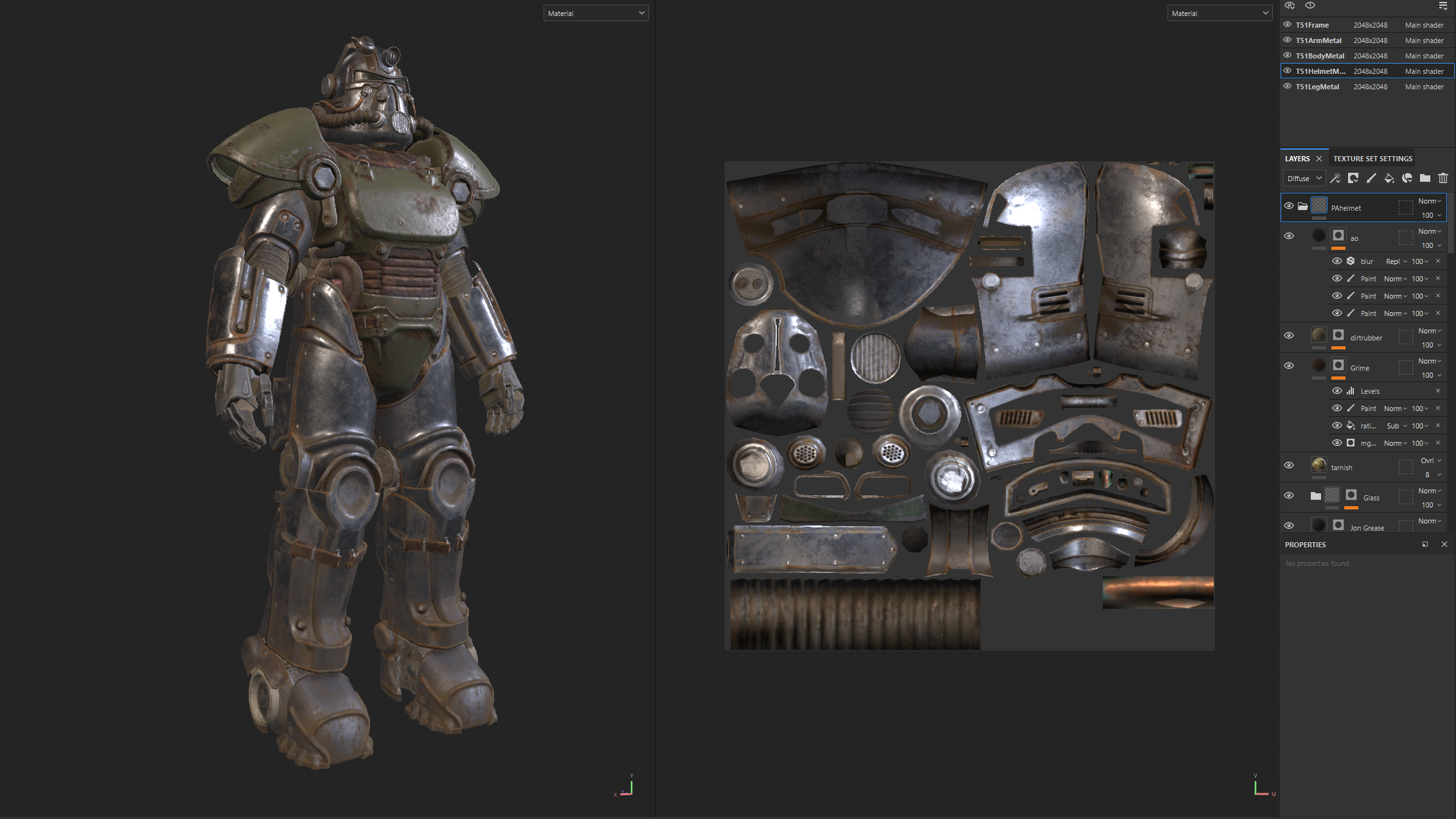Open tarnish layer Ovrl blend mode dropdown
This screenshot has height=819, width=1456.
click(x=1431, y=461)
